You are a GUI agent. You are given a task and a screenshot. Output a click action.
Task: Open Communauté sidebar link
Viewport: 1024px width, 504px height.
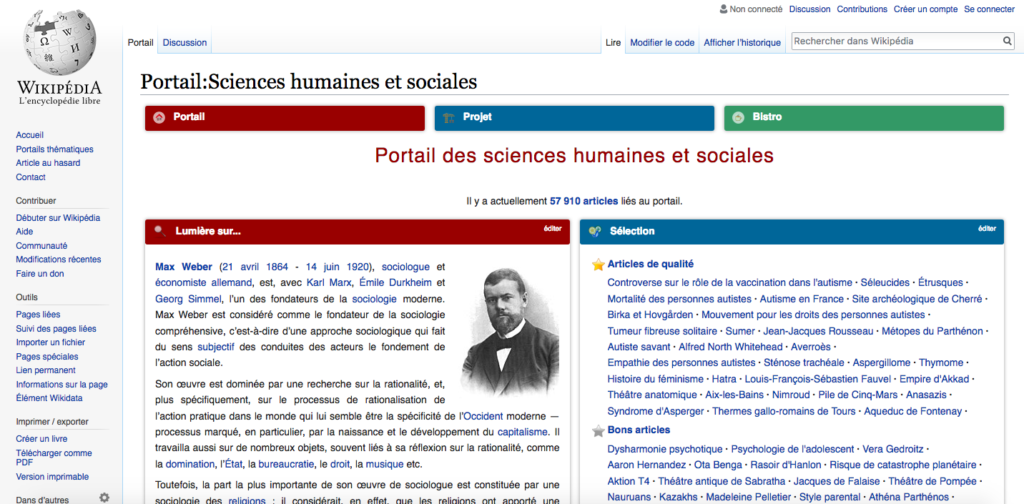coord(41,246)
